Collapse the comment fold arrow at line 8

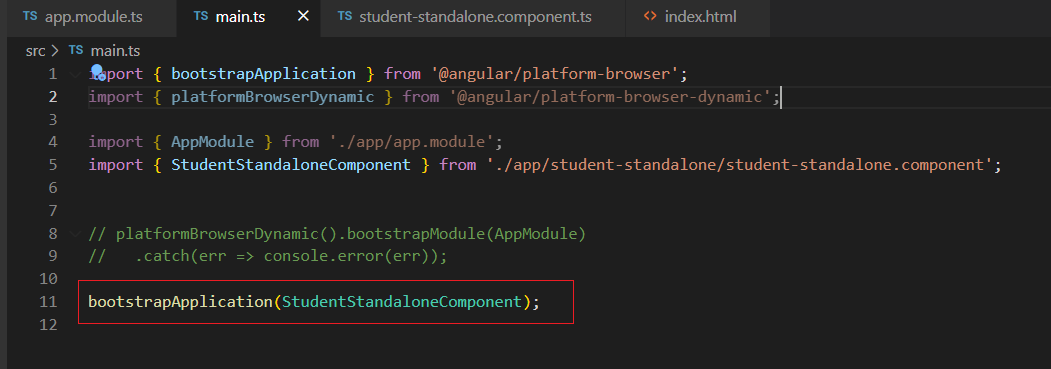point(74,234)
